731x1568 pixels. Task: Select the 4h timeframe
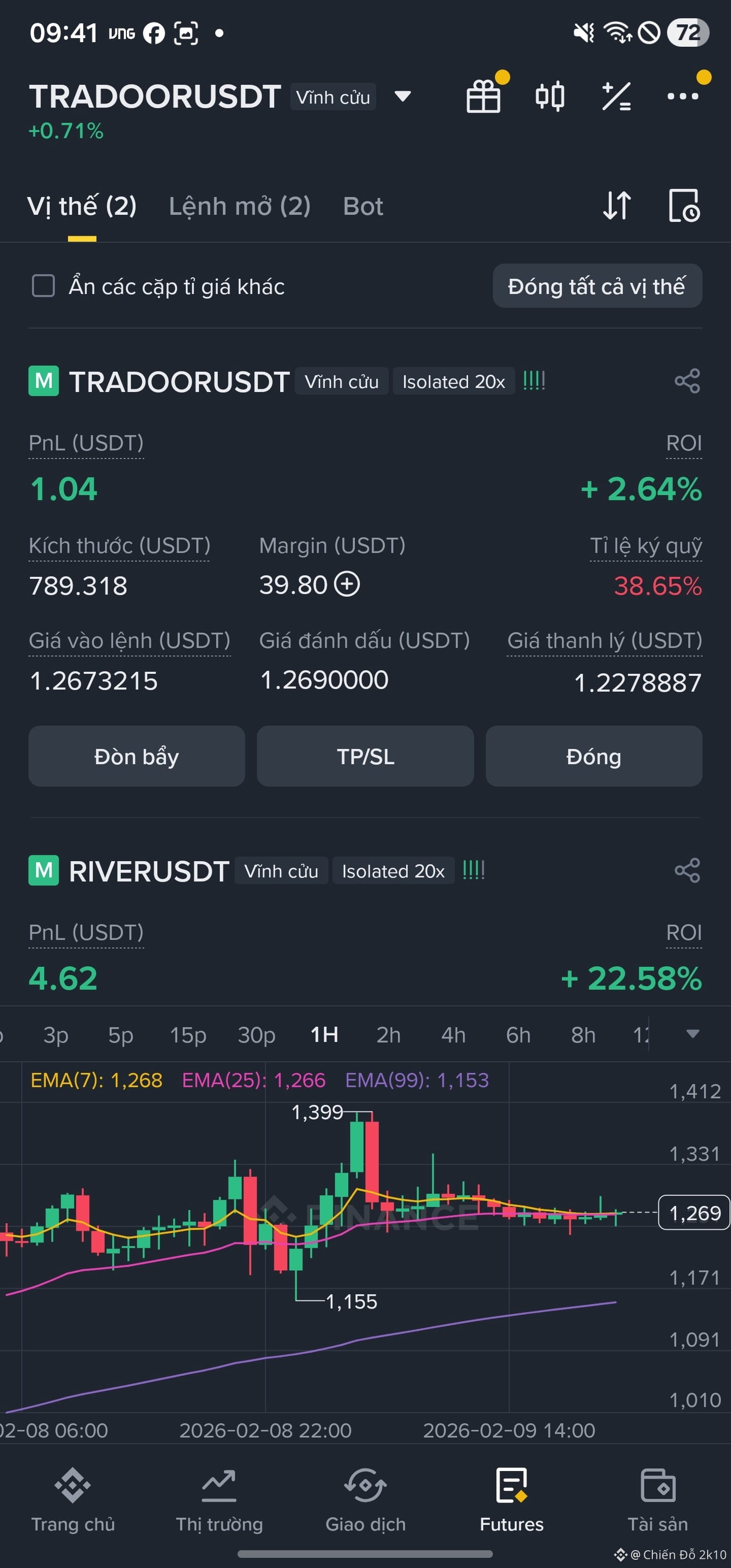[x=453, y=1035]
